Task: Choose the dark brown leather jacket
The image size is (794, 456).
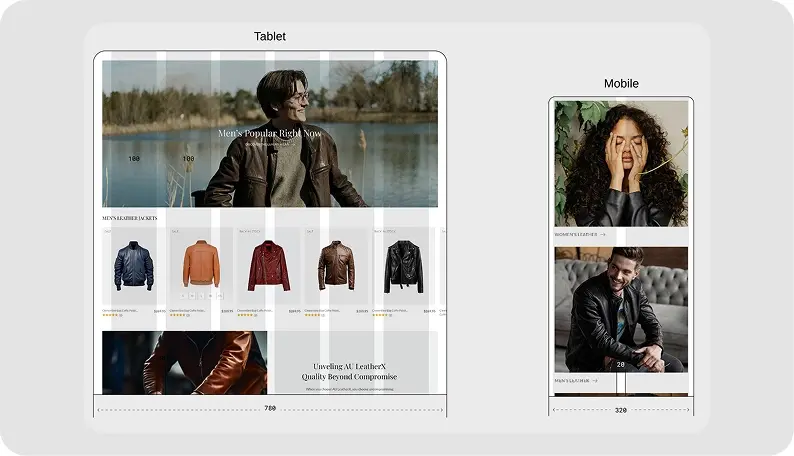Action: [336, 266]
